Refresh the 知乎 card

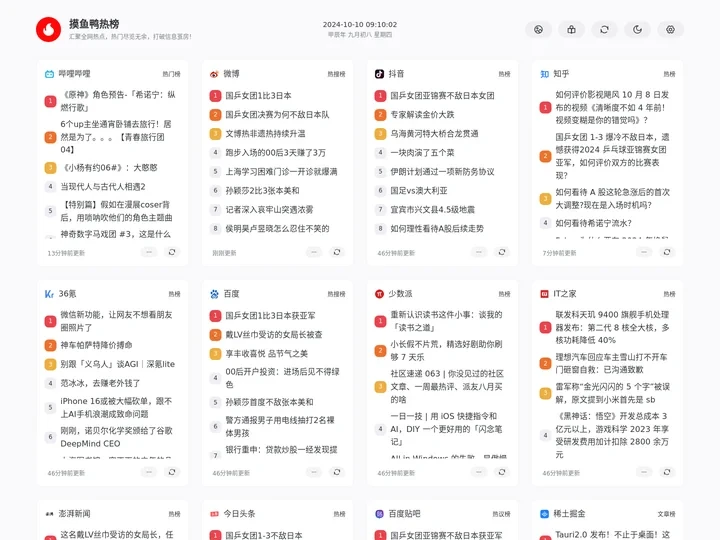[667, 252]
